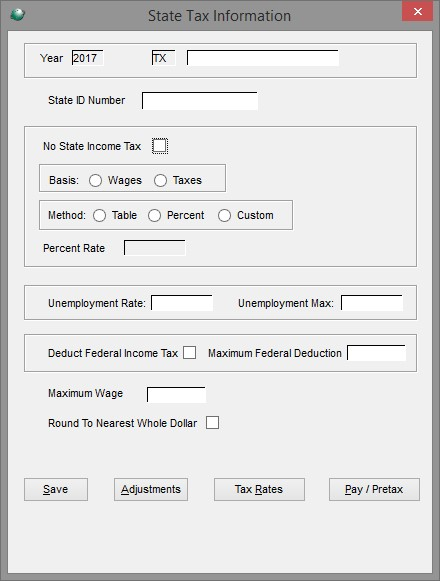The height and width of the screenshot is (581, 440).
Task: Click the Unemployment Max field
Action: click(x=372, y=303)
